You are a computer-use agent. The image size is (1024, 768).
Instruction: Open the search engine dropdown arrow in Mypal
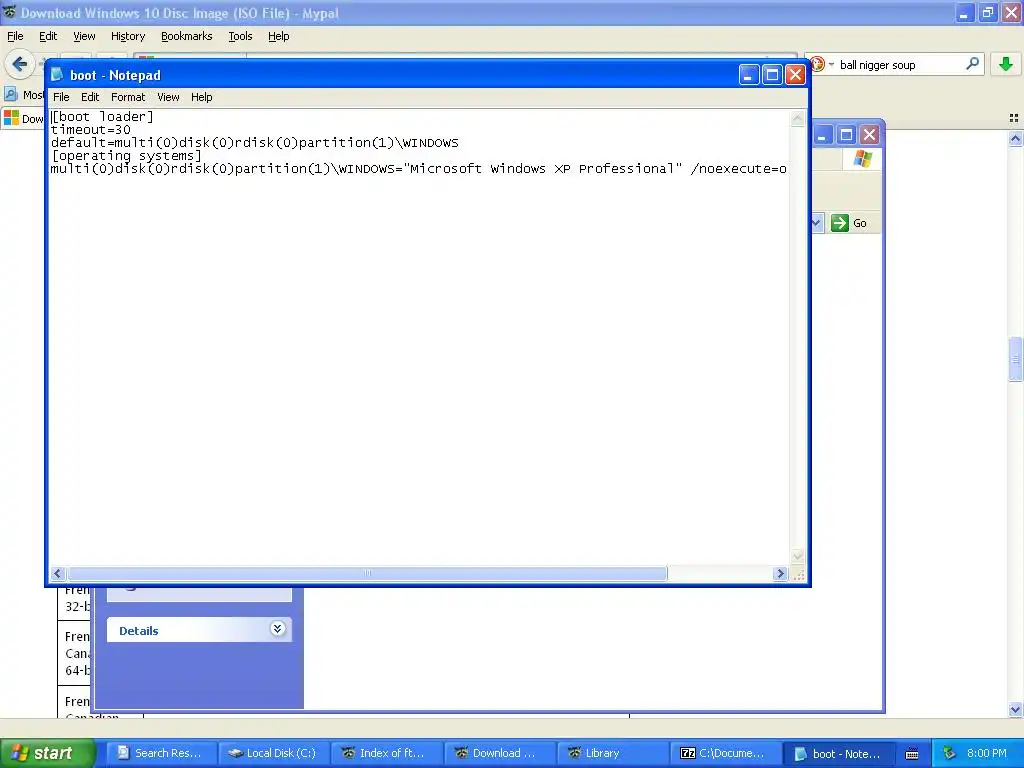click(x=831, y=65)
